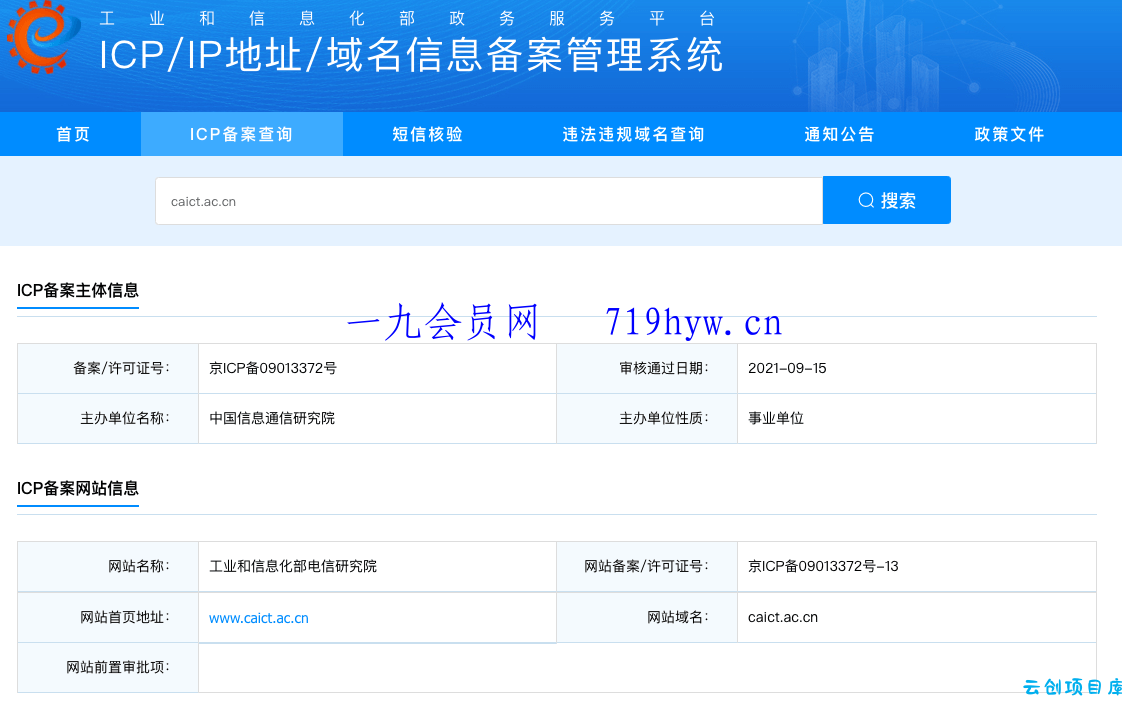The width and height of the screenshot is (1122, 712).
Task: Select the organizer name 中国信息通信研究院
Action: (272, 419)
